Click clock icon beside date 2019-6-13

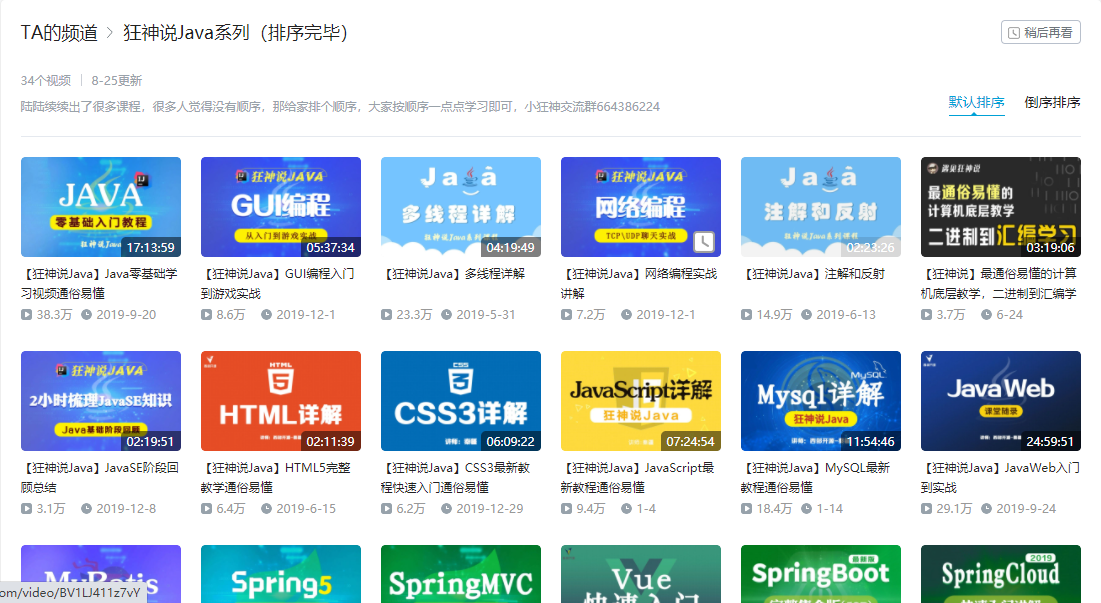click(807, 314)
